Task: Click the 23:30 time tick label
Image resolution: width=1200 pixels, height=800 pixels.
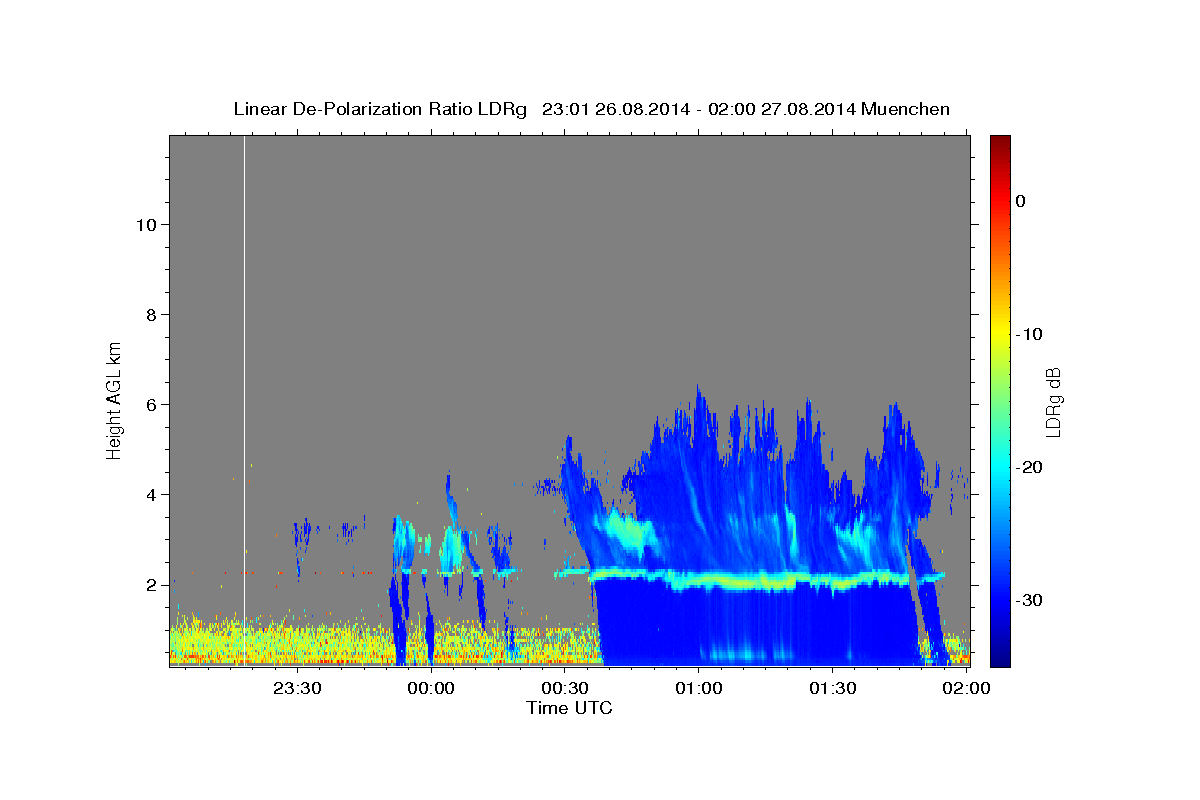Action: tap(298, 688)
